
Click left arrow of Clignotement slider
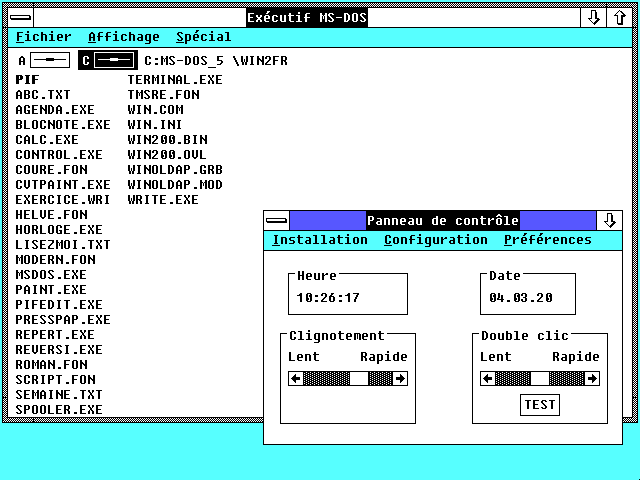[x=296, y=379]
